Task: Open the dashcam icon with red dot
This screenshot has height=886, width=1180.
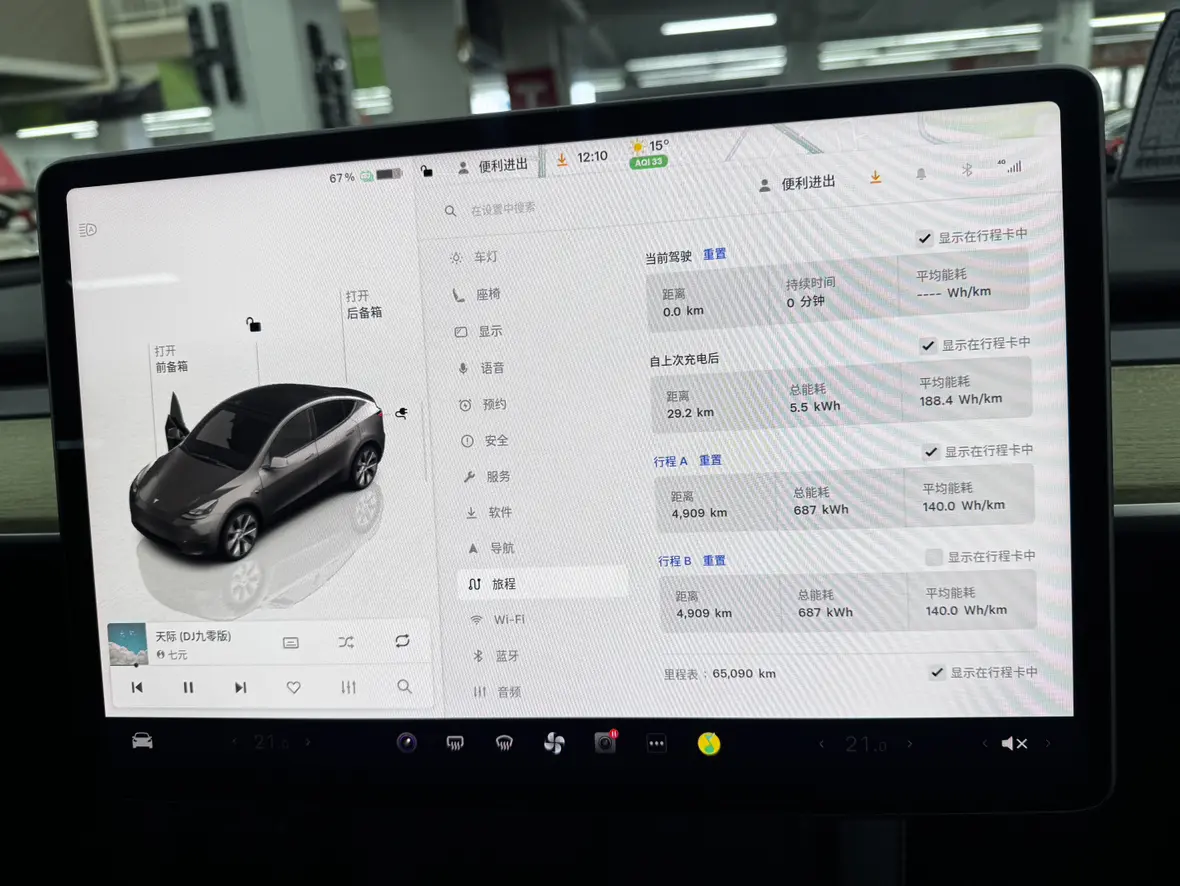Action: (605, 743)
